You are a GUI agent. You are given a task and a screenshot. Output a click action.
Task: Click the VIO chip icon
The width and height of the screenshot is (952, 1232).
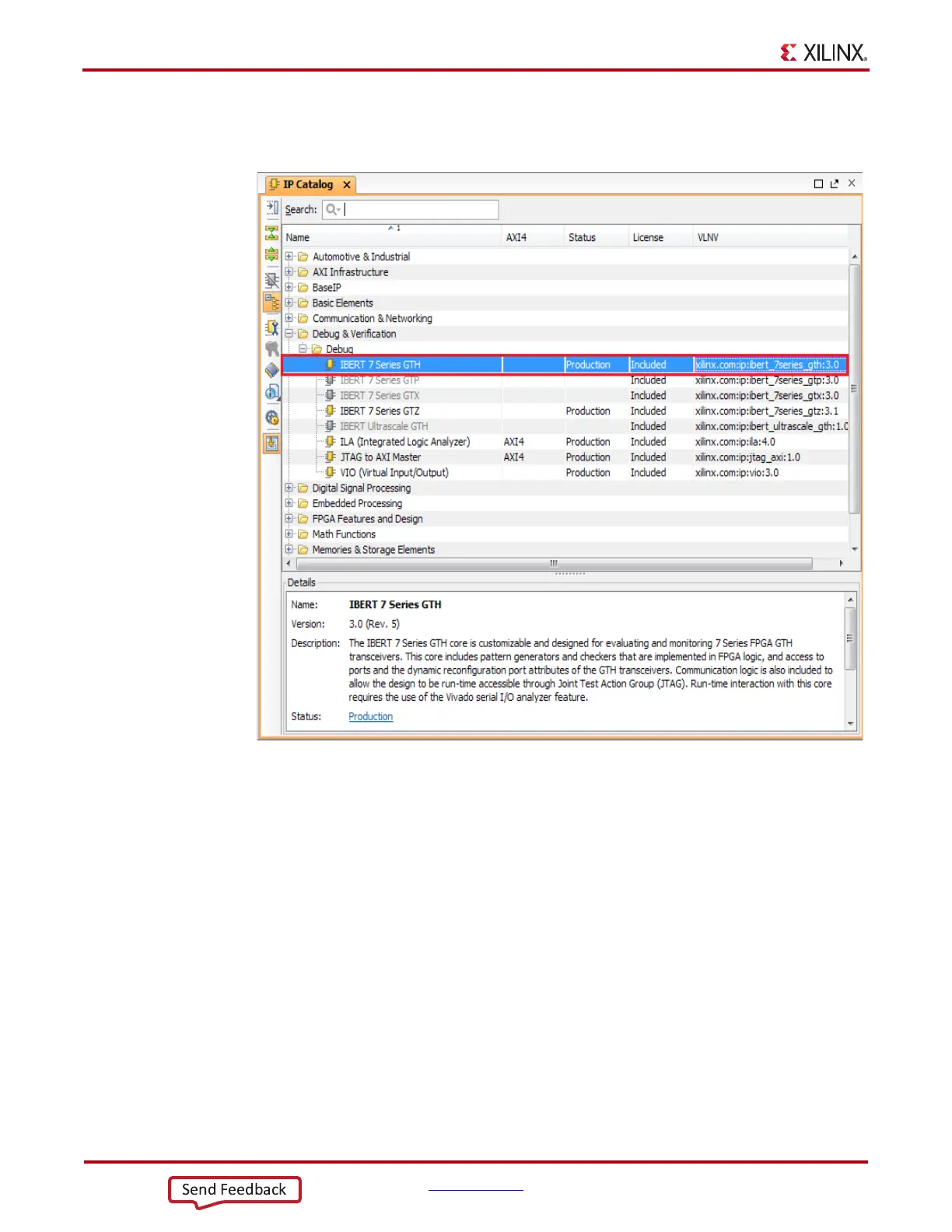[x=331, y=472]
